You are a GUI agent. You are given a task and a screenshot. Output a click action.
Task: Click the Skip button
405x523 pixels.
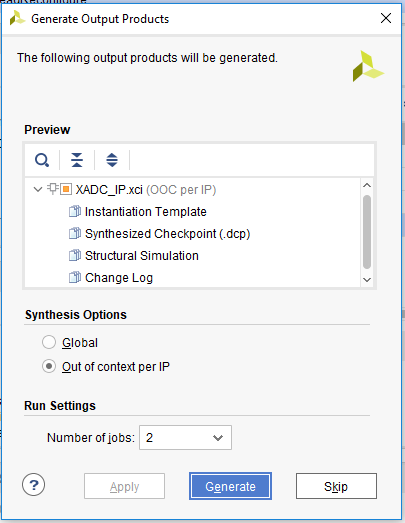[336, 486]
